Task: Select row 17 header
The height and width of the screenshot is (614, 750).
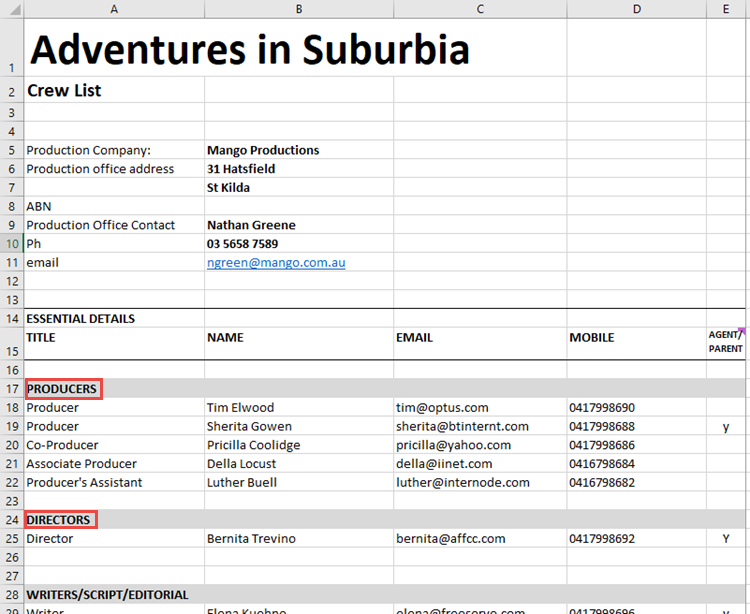Action: click(11, 389)
